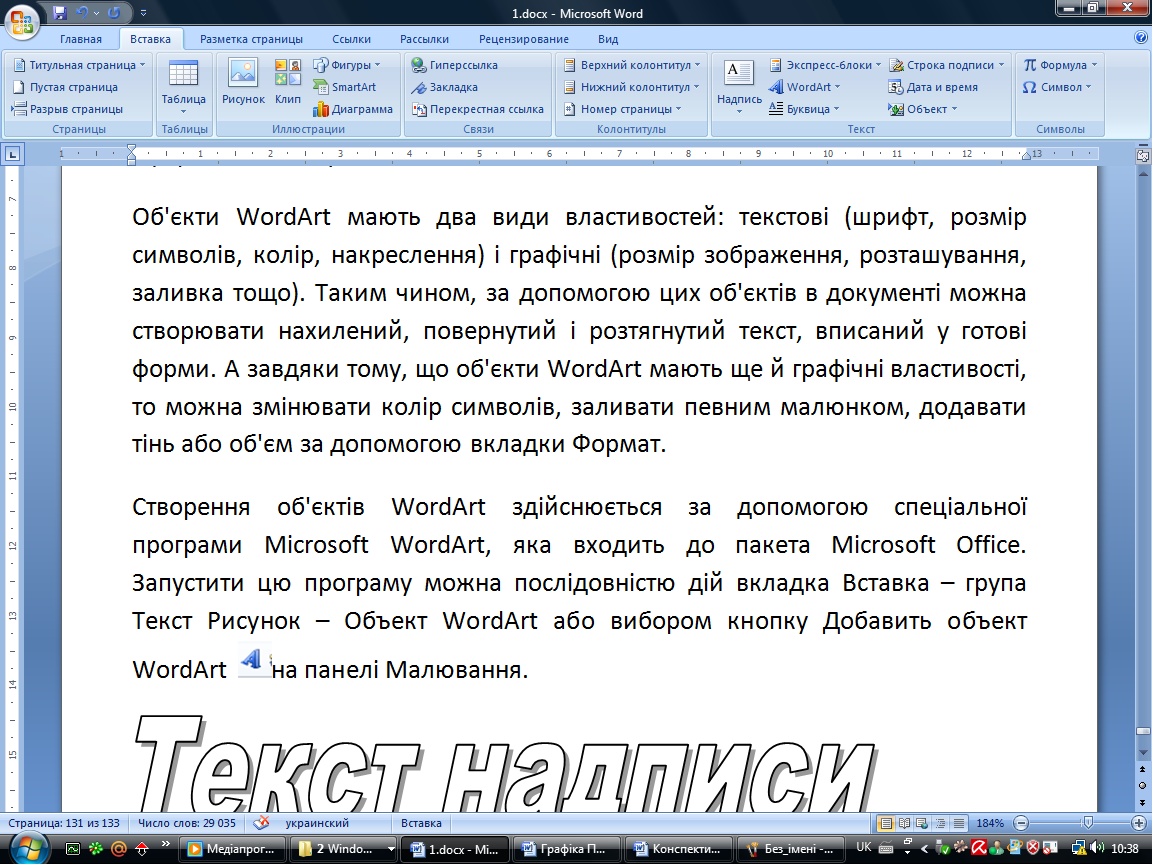This screenshot has height=864, width=1152.
Task: Click the Office button logo
Action: coord(21,22)
